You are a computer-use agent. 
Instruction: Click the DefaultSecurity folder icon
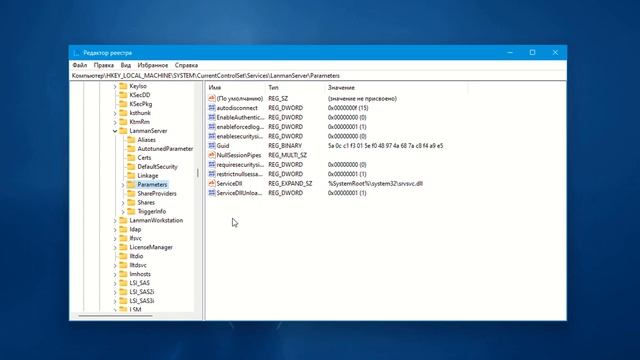pos(131,167)
